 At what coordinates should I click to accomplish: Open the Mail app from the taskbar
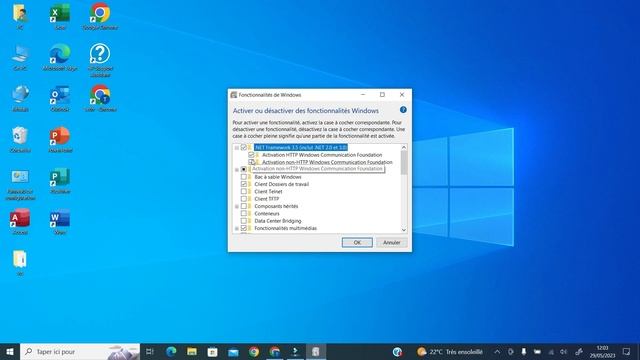[233, 352]
